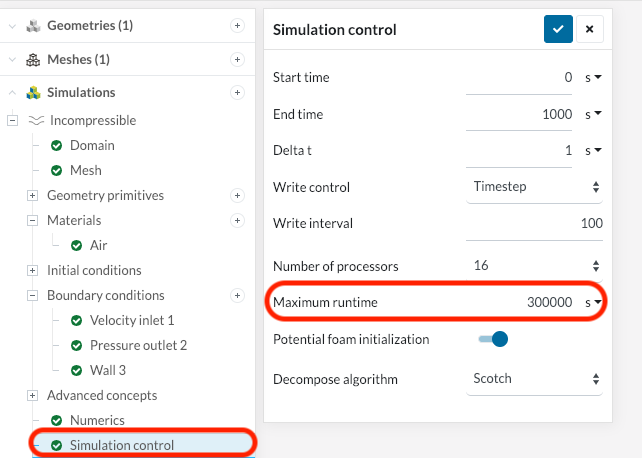Screen dimensions: 642x458
Task: Toggle Potential foam initialization switch
Action: [493, 339]
